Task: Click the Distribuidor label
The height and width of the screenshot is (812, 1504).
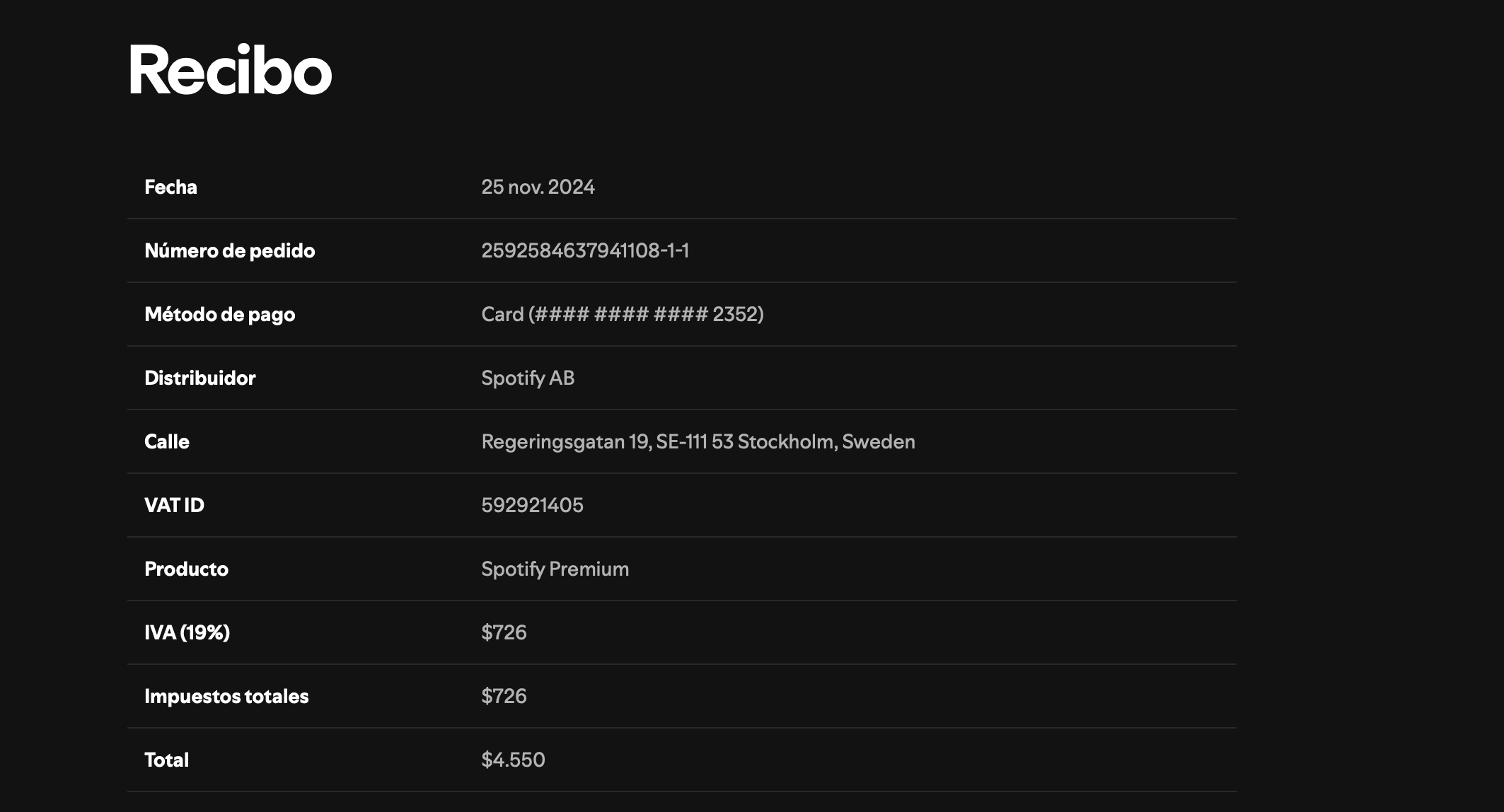Action: 199,378
